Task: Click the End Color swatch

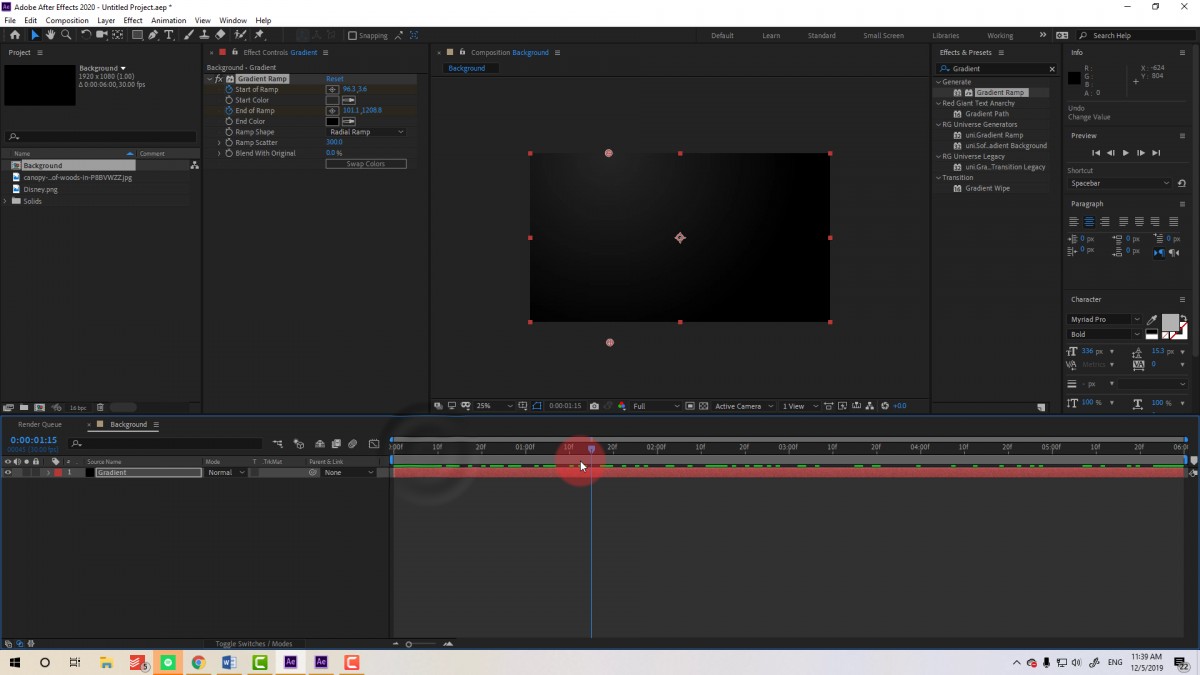Action: tap(332, 121)
